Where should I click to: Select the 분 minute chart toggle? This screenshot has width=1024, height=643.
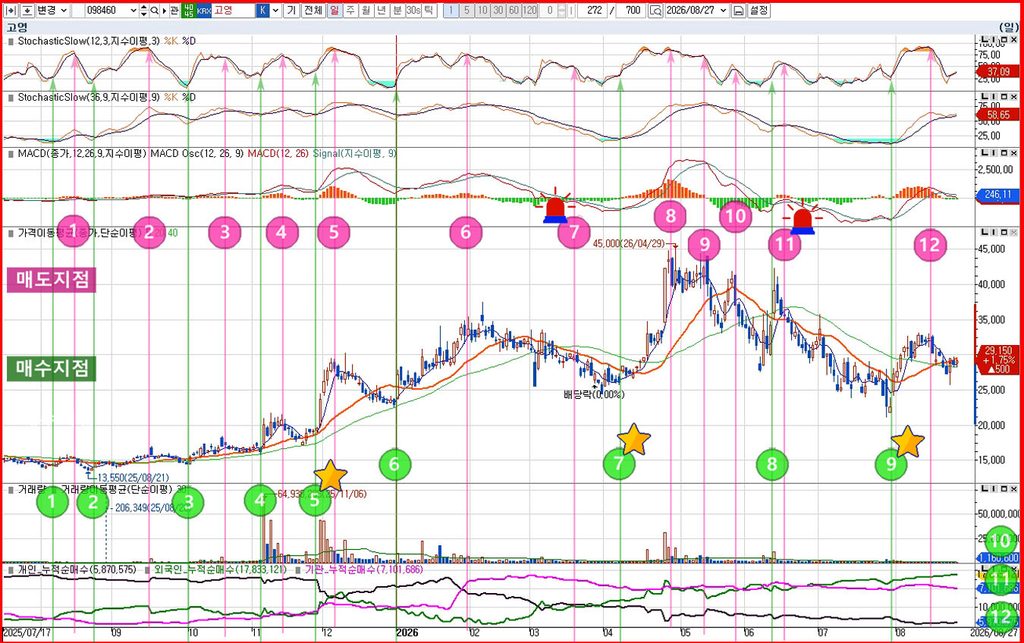[396, 10]
